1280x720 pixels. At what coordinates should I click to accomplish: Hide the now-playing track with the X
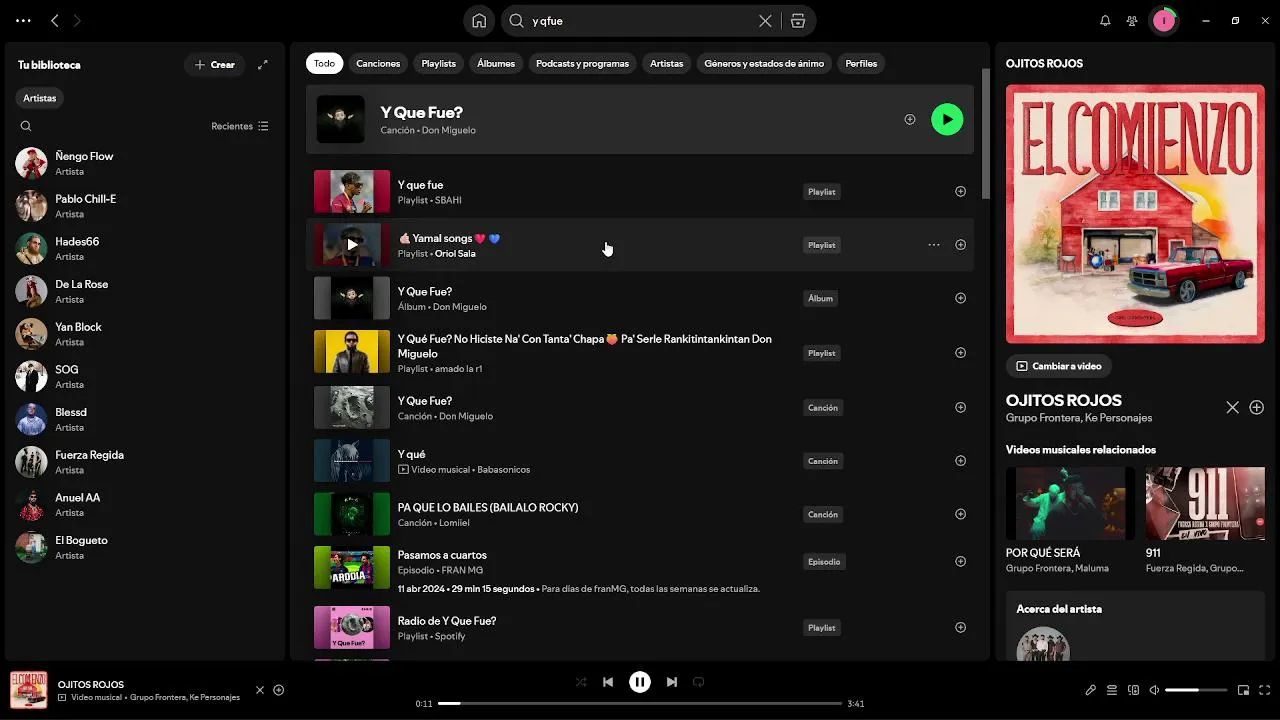[260, 690]
